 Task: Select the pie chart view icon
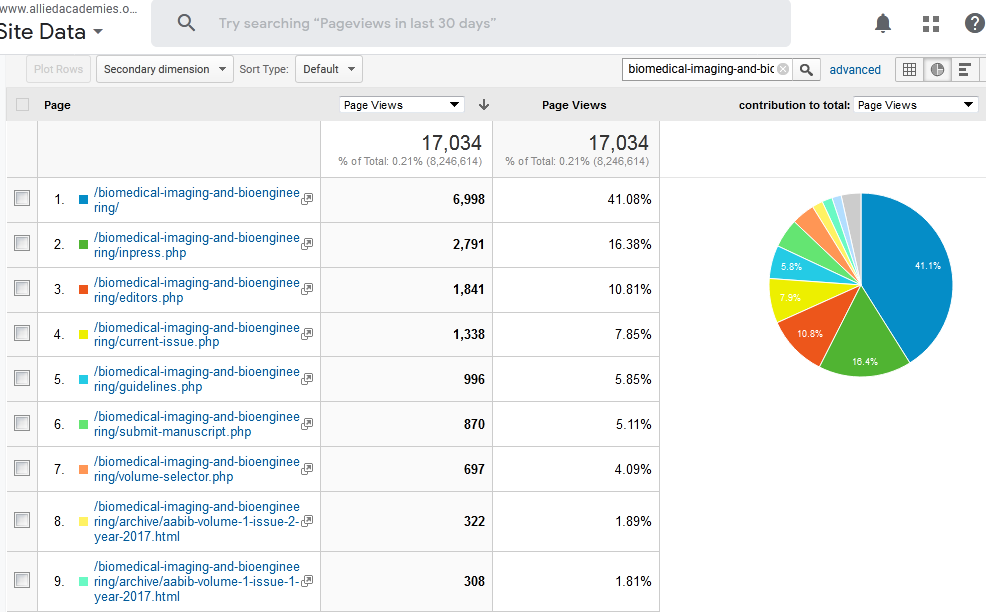click(937, 69)
